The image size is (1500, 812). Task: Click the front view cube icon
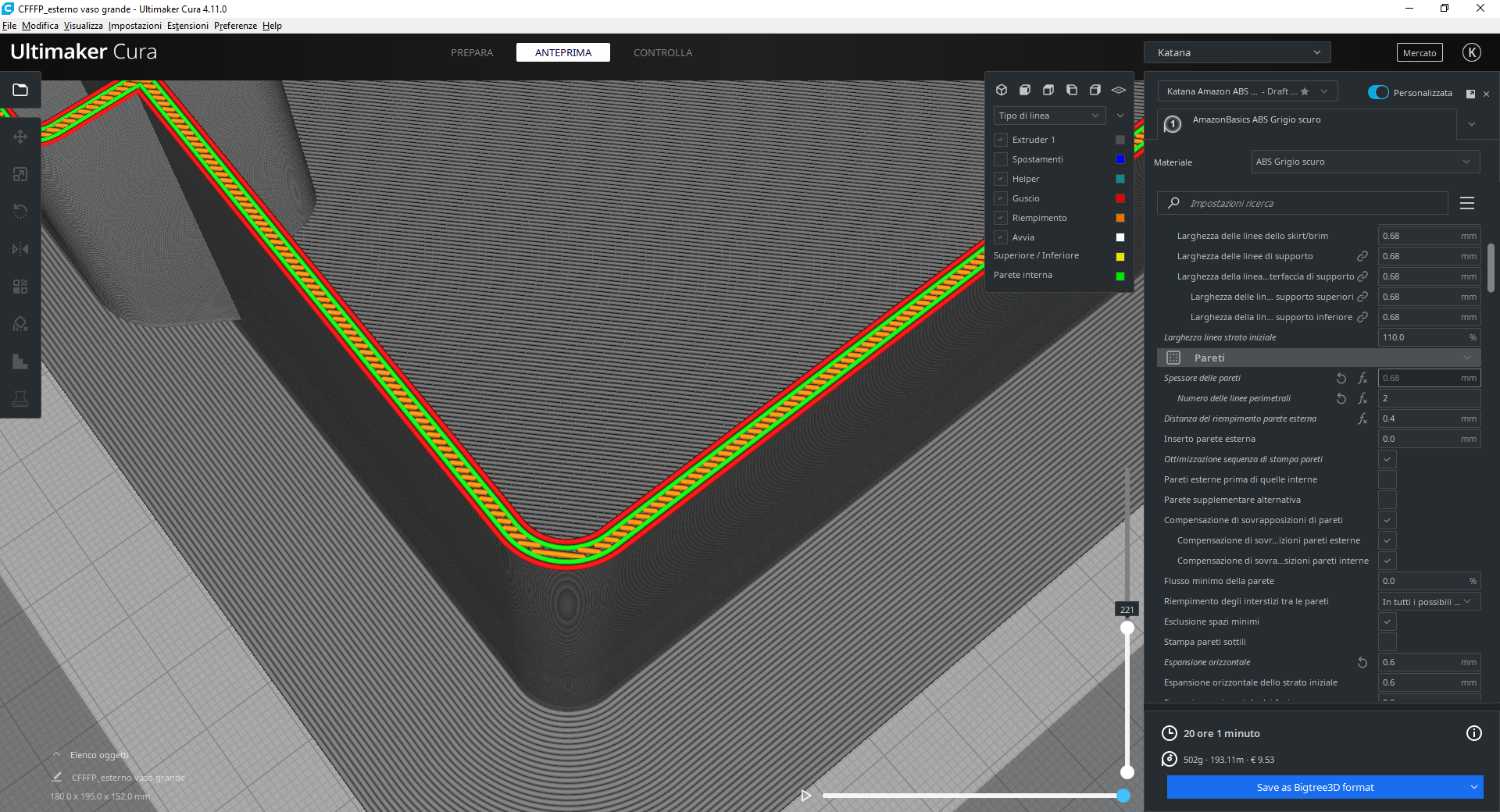(1024, 90)
